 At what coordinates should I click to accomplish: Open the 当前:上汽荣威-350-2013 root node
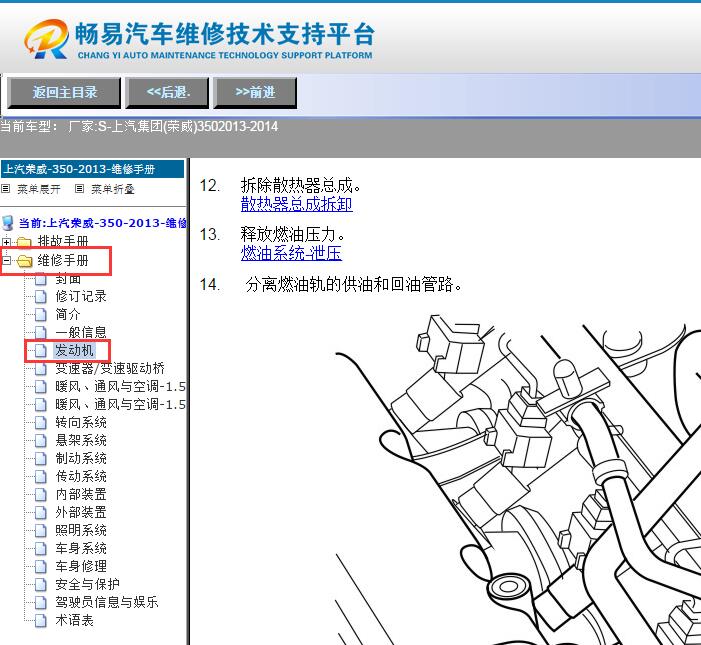click(102, 223)
